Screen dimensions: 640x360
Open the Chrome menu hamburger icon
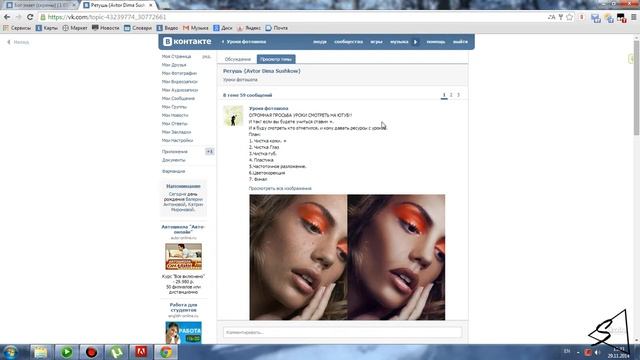pos(633,17)
